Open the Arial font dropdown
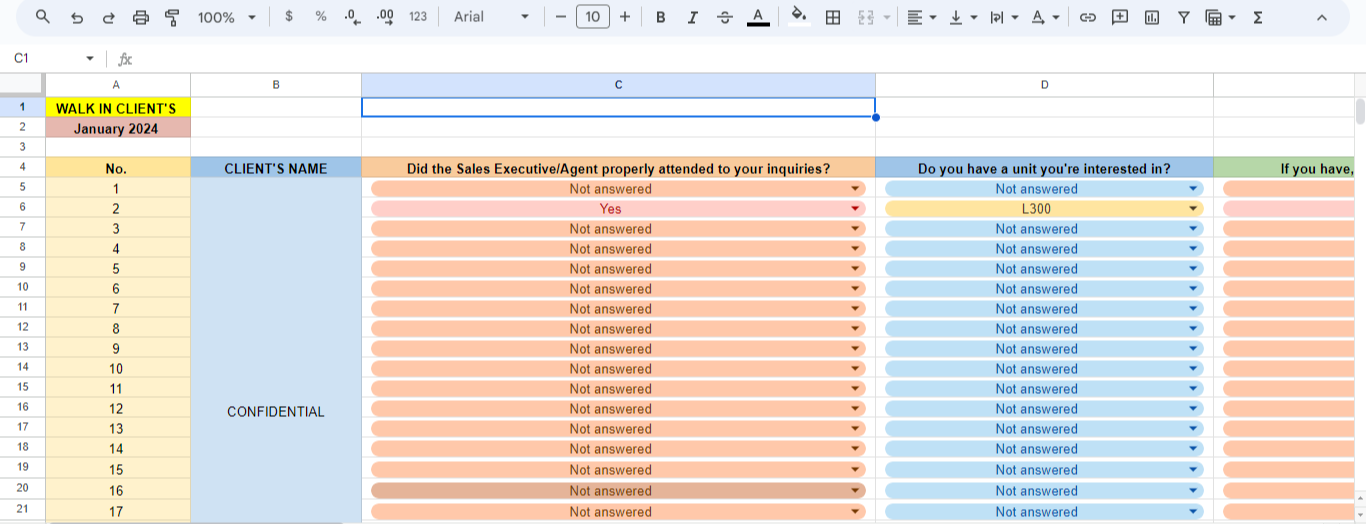1366x524 pixels. 492,17
